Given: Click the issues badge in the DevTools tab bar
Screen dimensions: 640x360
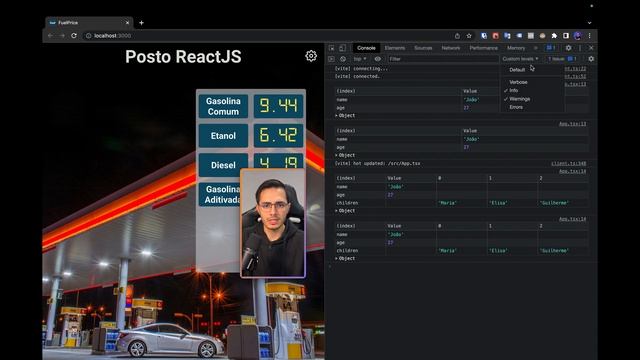Looking at the screenshot, I should tap(551, 48).
